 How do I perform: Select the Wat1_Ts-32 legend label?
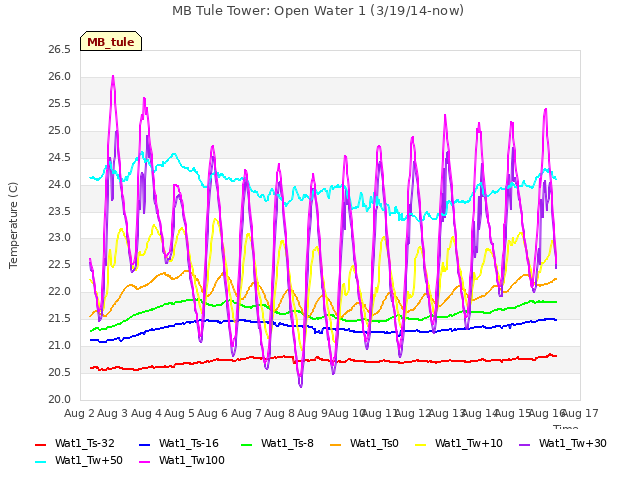pos(85,444)
